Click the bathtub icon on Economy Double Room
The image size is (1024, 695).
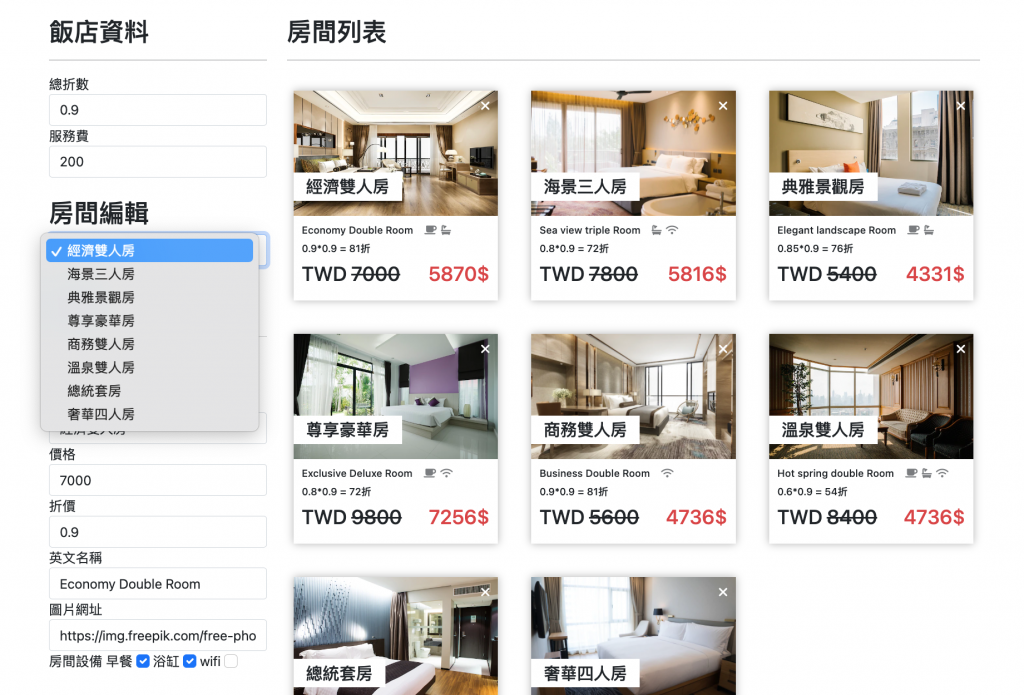tap(446, 230)
